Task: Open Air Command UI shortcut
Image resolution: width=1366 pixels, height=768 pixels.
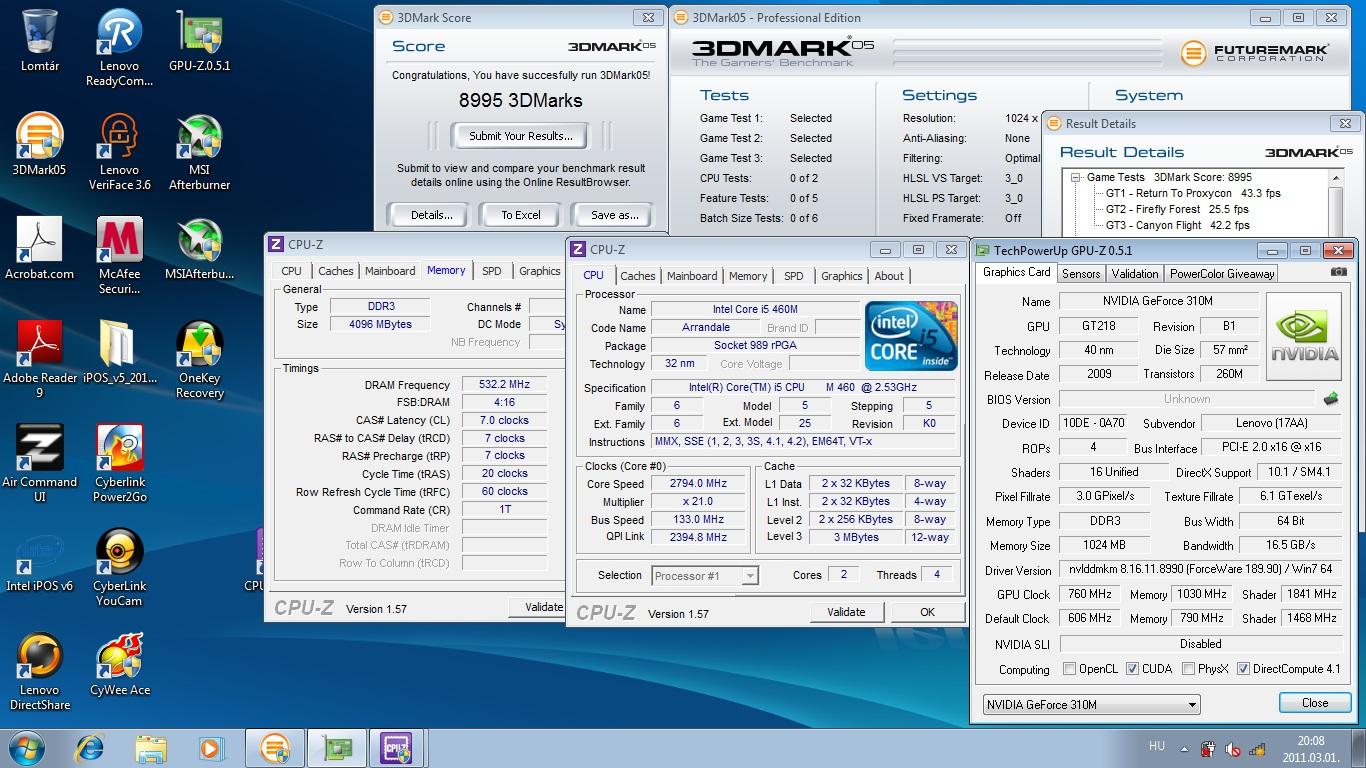Action: (x=39, y=464)
